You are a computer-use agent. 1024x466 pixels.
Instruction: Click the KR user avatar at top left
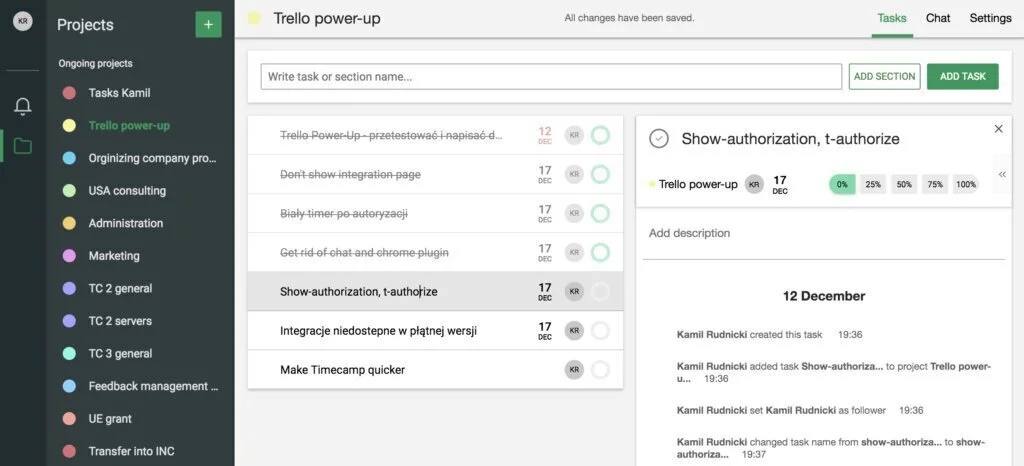(22, 21)
